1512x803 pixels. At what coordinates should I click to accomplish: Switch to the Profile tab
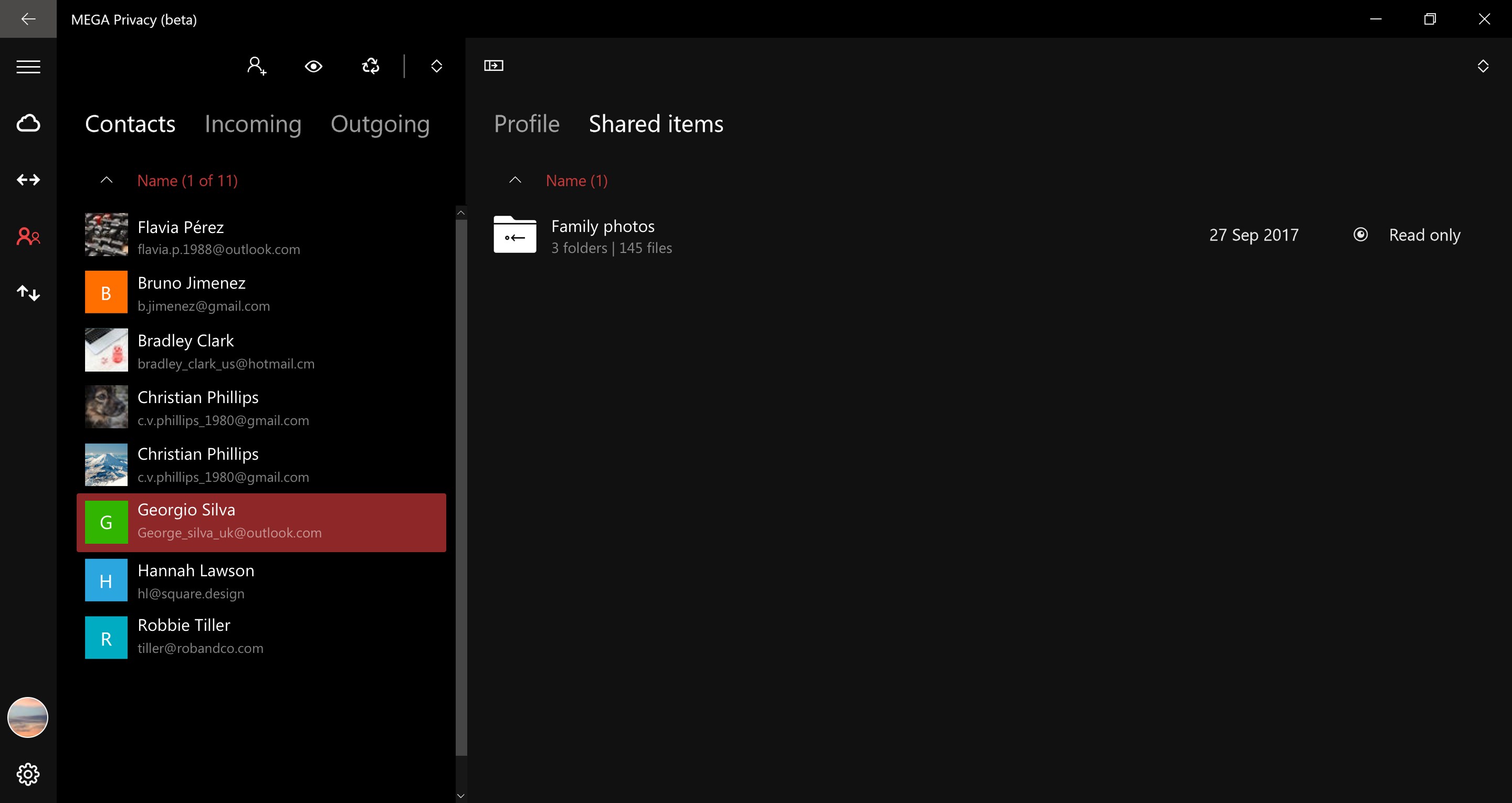click(526, 124)
